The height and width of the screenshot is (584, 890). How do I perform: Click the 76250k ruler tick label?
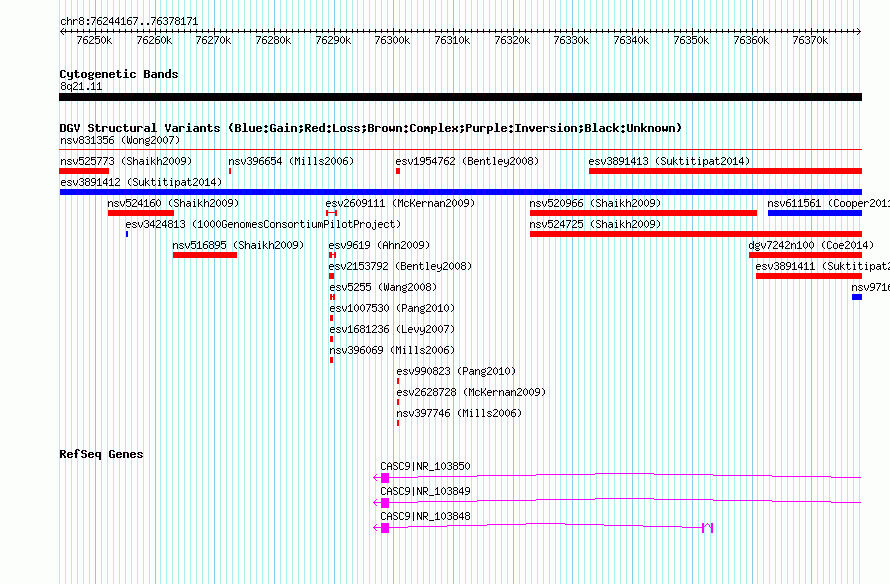tap(94, 40)
